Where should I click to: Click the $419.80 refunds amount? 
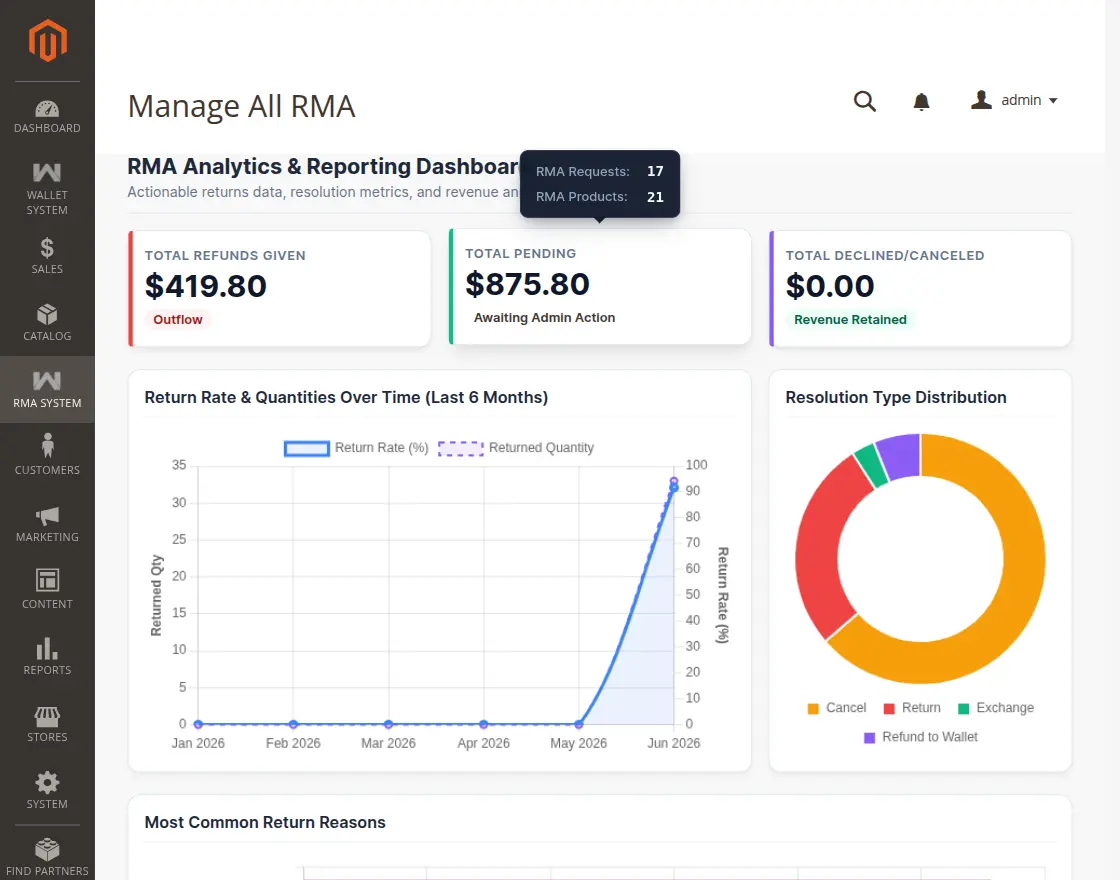point(206,286)
